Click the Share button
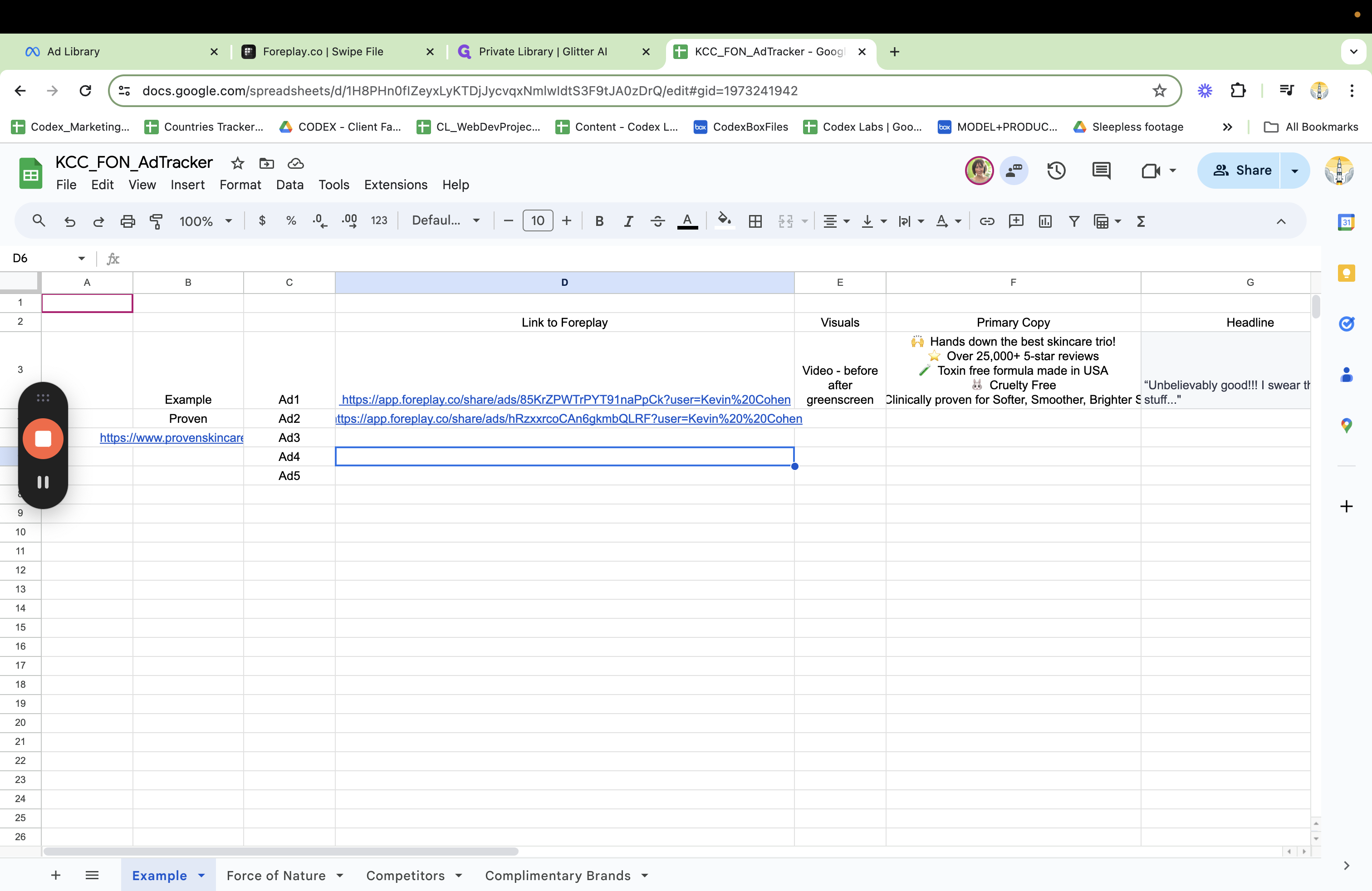The image size is (1372, 891). pos(1242,171)
